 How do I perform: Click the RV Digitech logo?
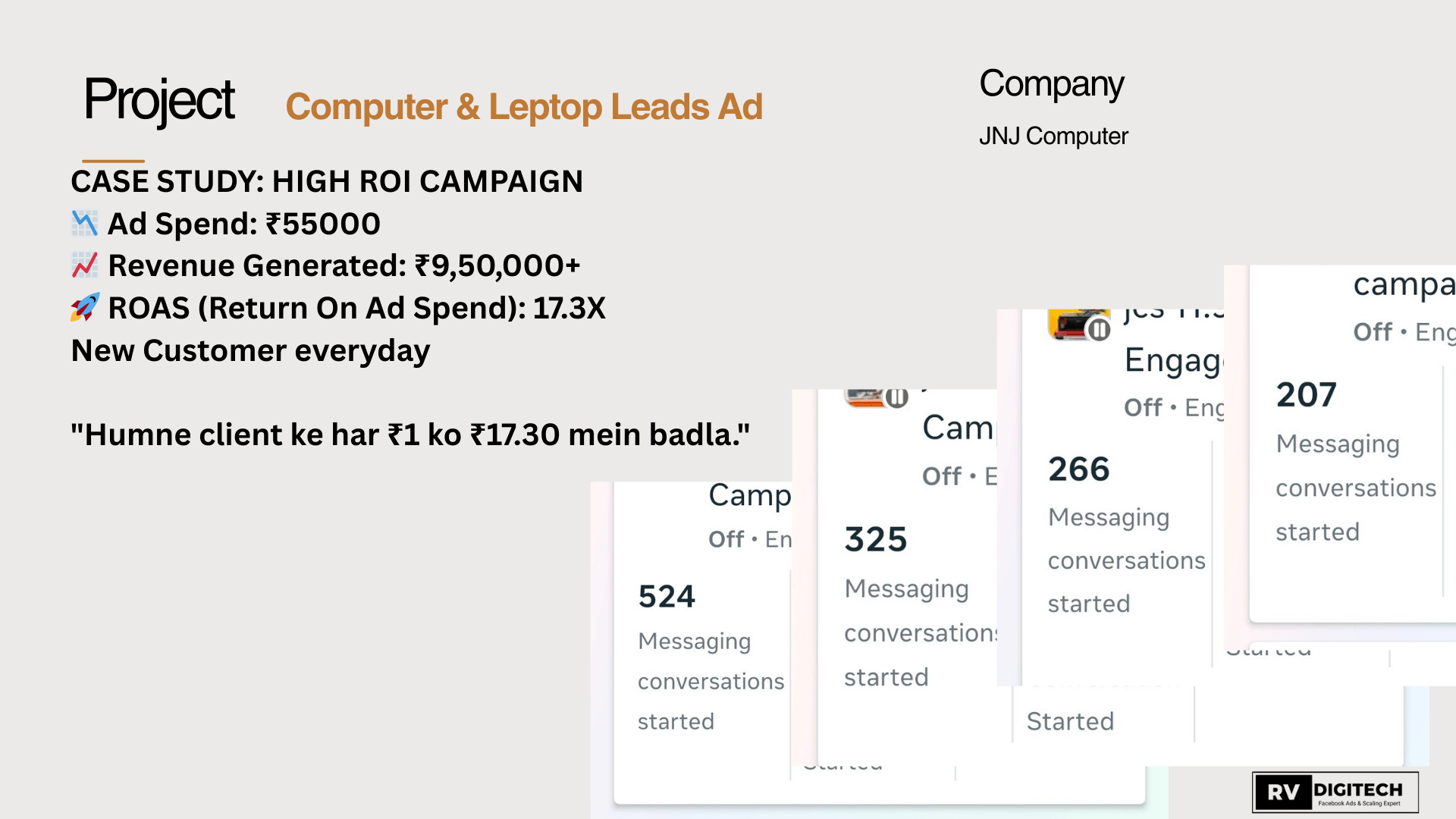(1335, 792)
